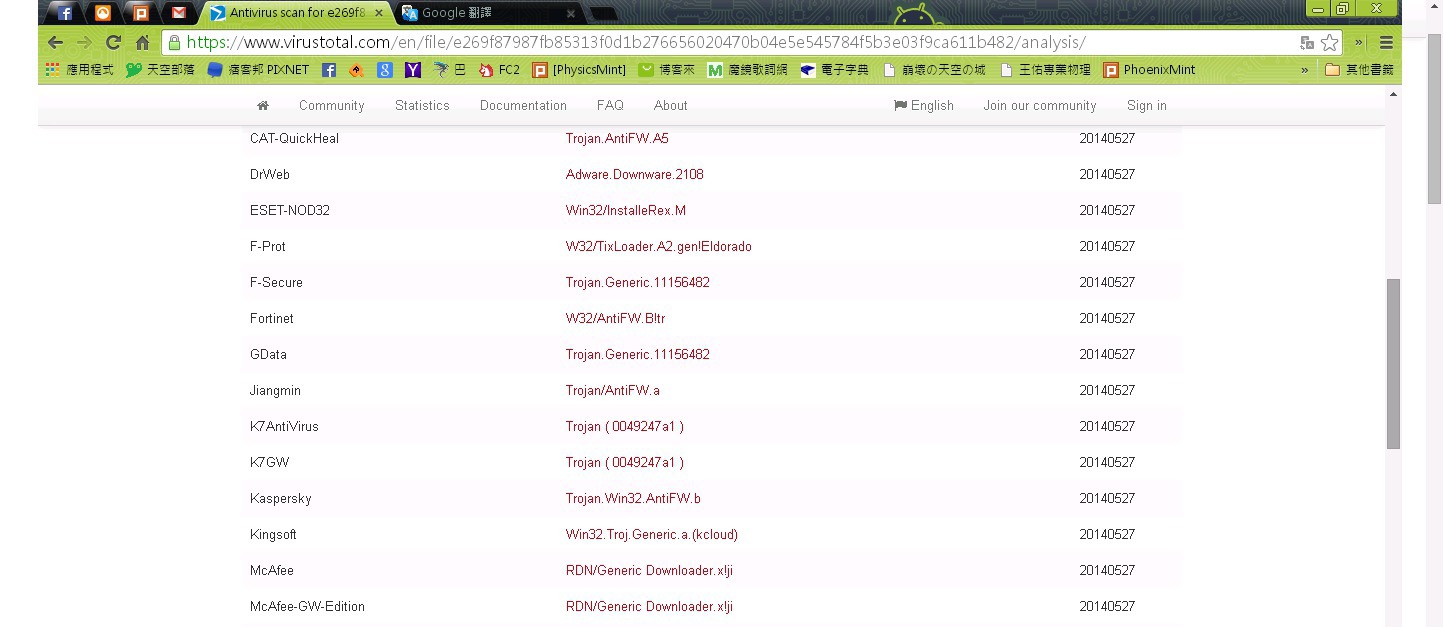Switch to the pinned Facebook tab
The image size is (1443, 627).
65,13
